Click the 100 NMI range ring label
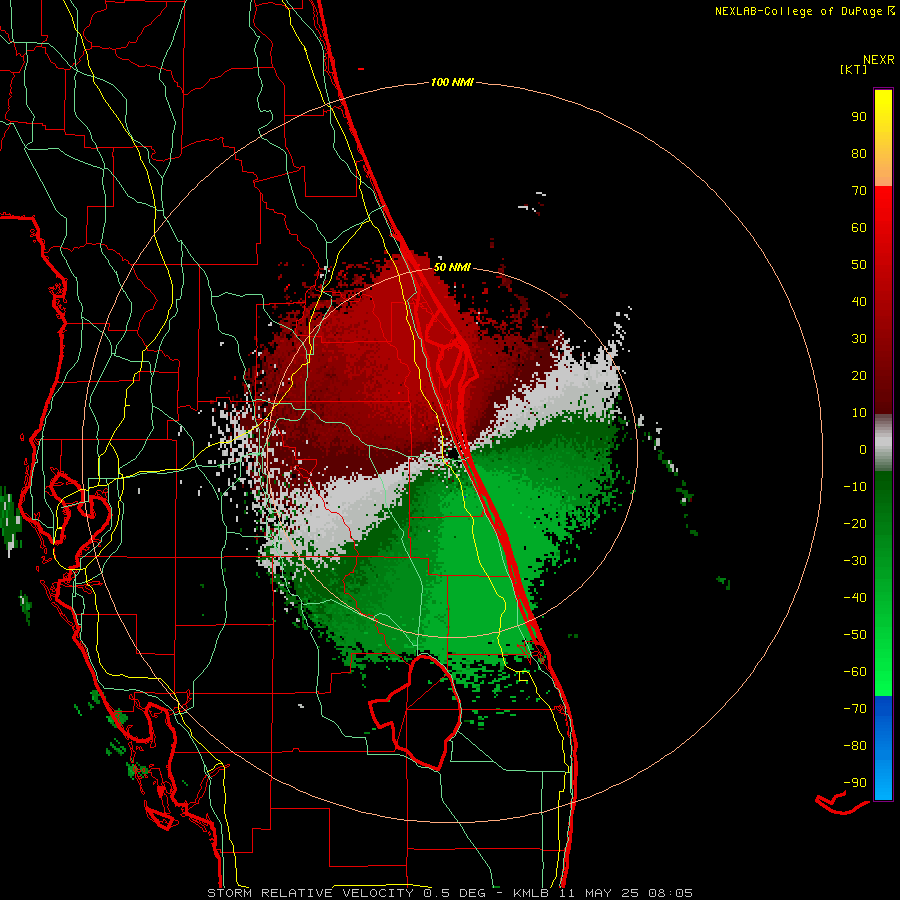The image size is (900, 900). click(452, 83)
